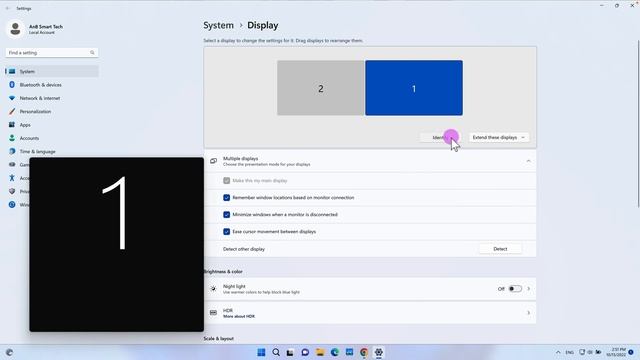Screen dimensions: 640x360
Task: Click the ENG language indicator
Action: [x=569, y=352]
